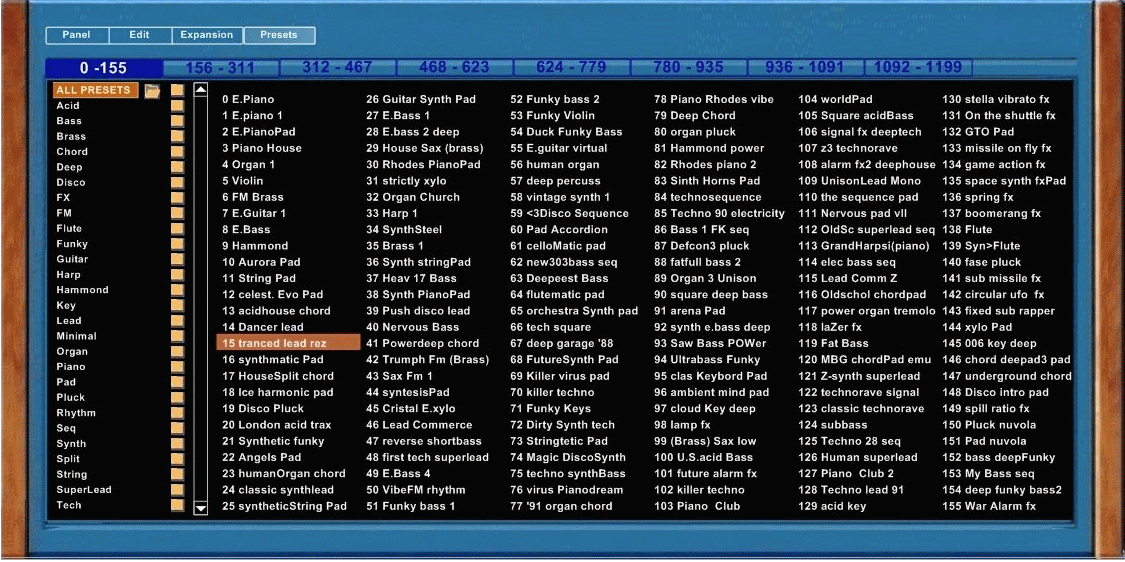Screen dimensions: 1125x562
Task: Click the orange square next to Harp
Action: point(177,275)
